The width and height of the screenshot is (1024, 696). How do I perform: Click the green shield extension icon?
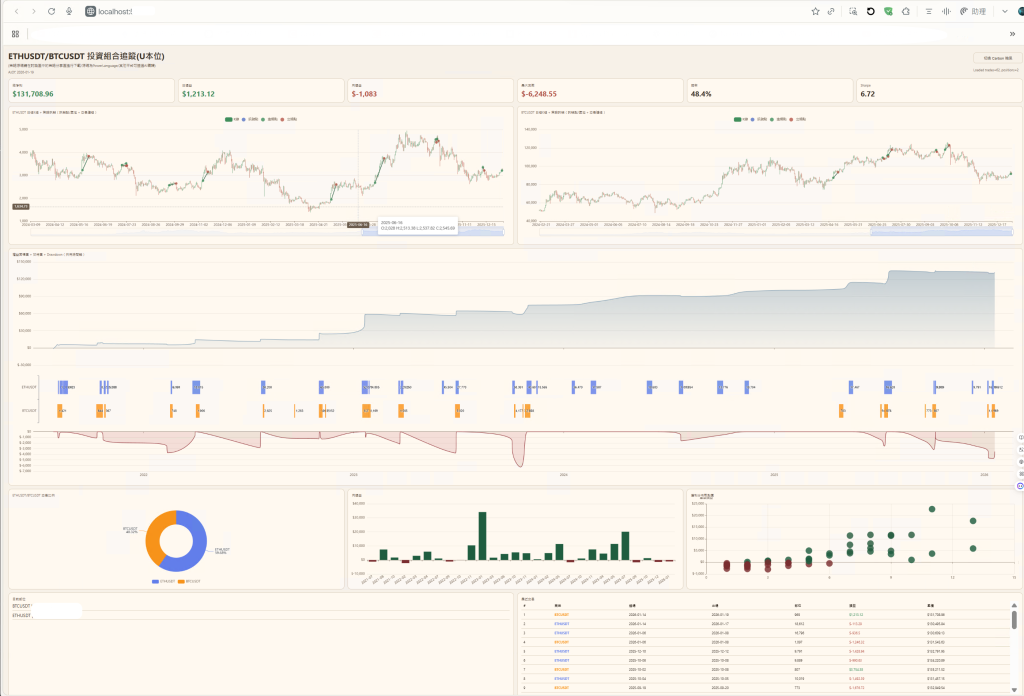point(888,11)
